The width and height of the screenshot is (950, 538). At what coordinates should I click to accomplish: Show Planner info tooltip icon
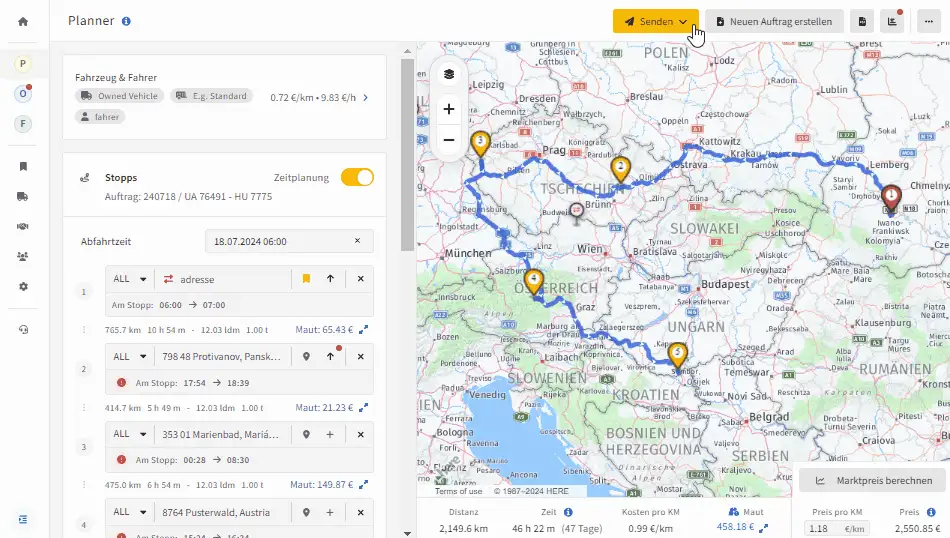pyautogui.click(x=126, y=21)
